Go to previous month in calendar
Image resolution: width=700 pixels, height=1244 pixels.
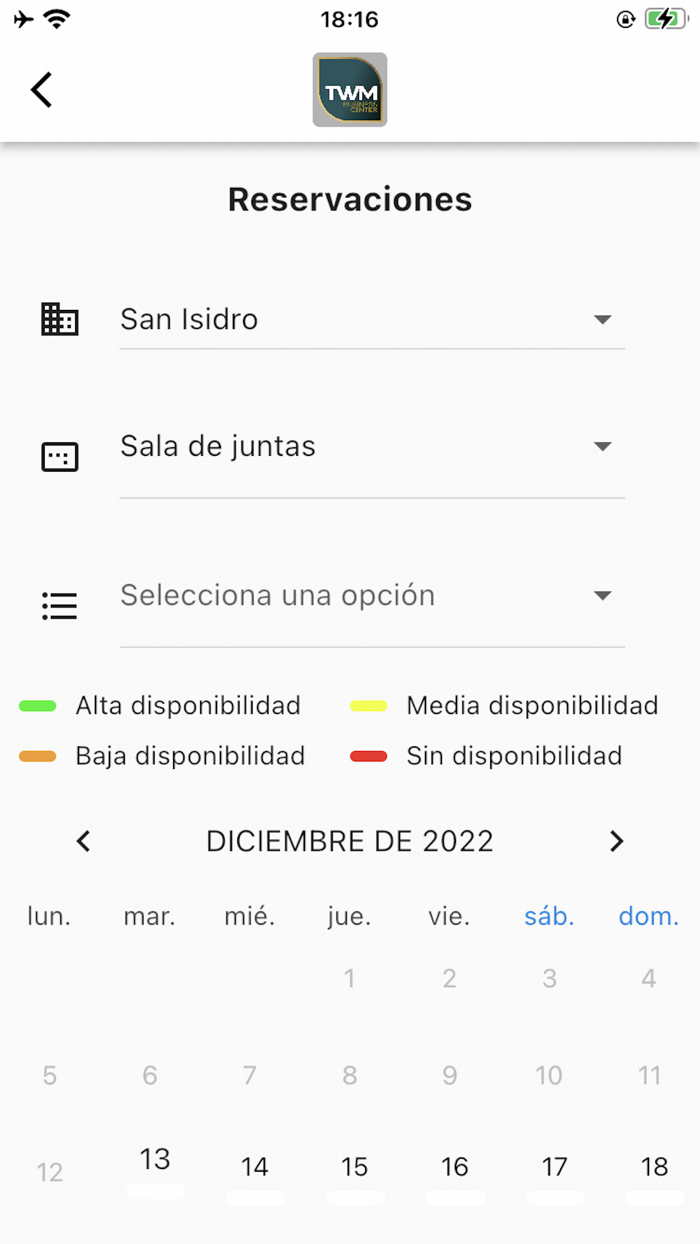(84, 842)
